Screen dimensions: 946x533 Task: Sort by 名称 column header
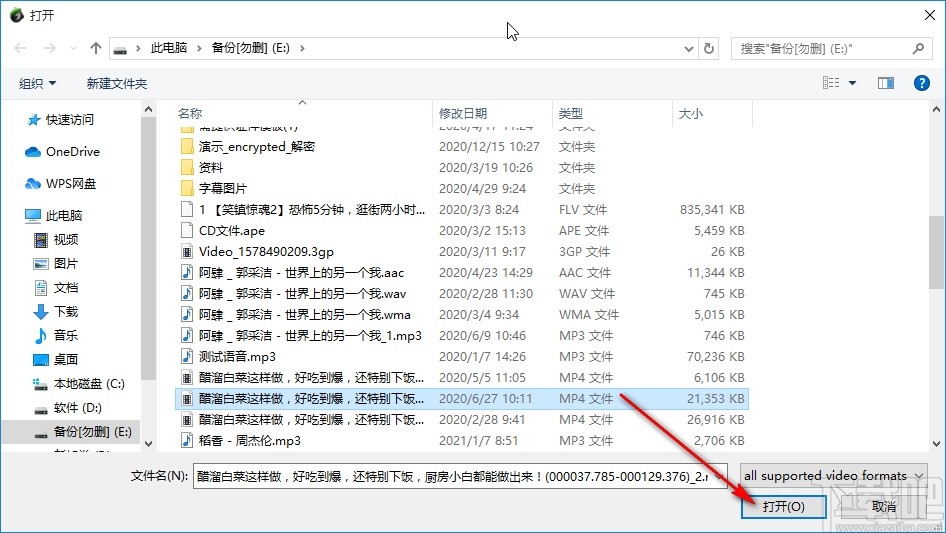pos(190,113)
